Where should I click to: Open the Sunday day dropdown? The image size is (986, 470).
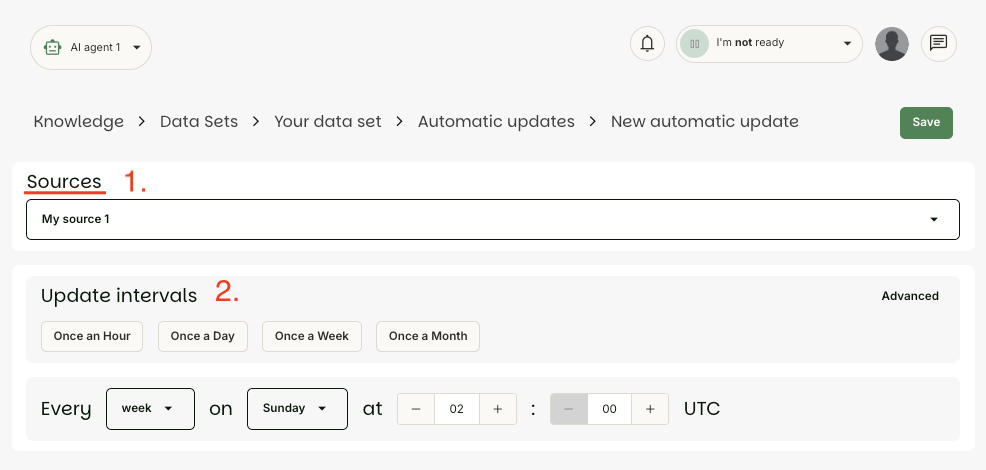click(x=297, y=409)
